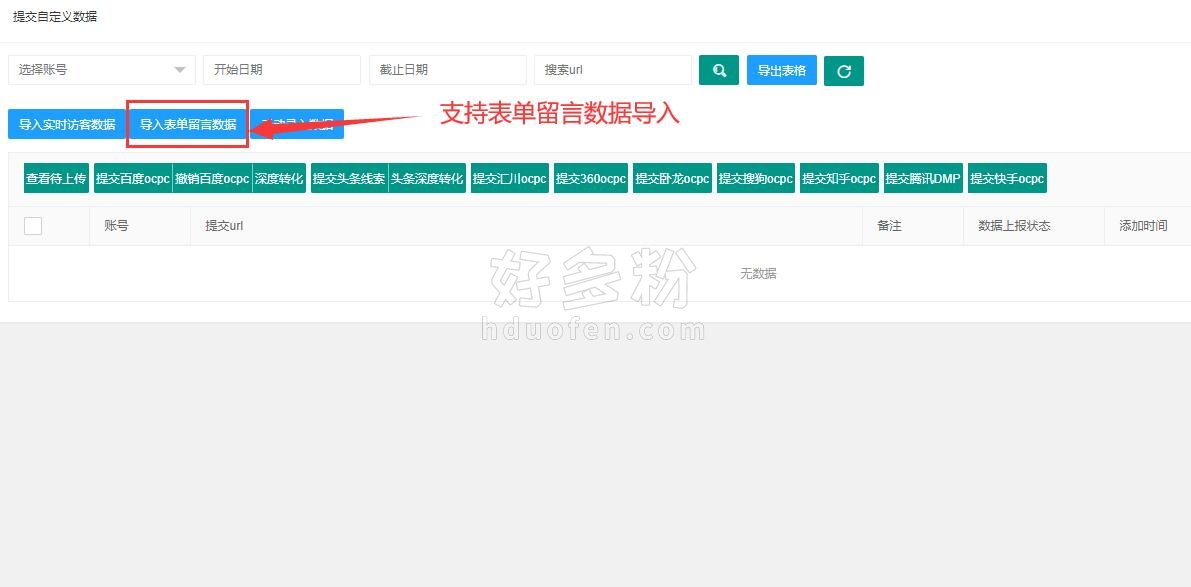This screenshot has width=1191, height=587.
Task: Click the 查看待上传 button
Action: tap(57, 178)
